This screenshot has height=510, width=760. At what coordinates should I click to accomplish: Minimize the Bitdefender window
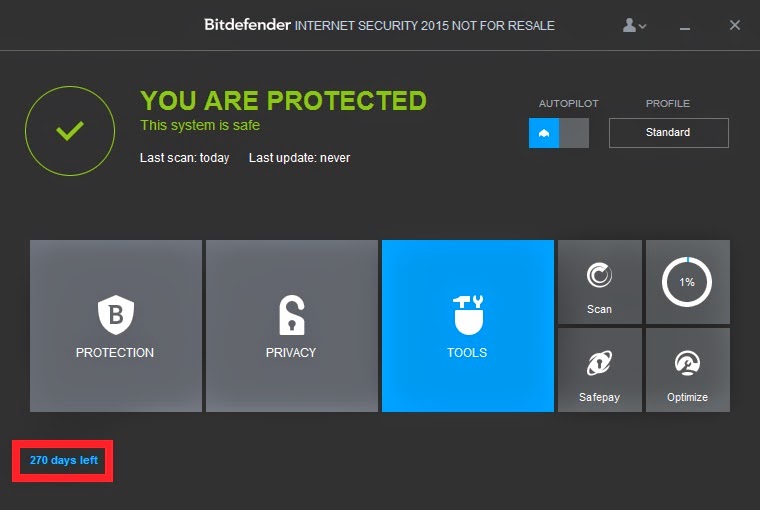click(x=685, y=26)
